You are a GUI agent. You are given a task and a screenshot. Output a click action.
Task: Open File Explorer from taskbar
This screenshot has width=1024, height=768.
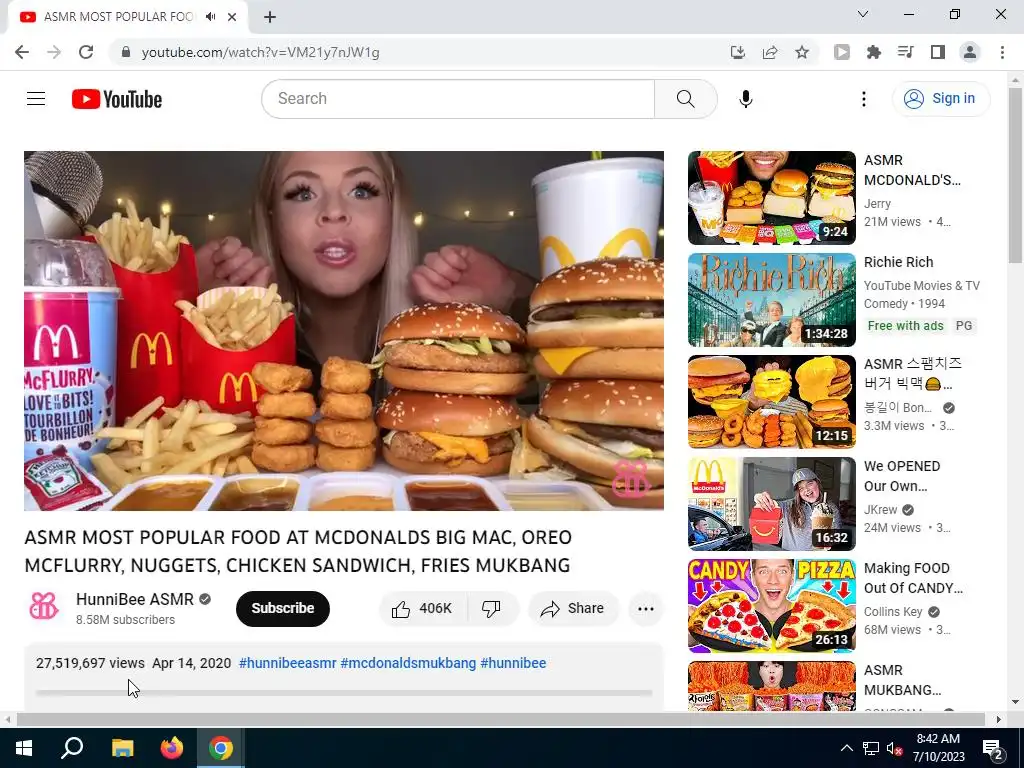coord(122,748)
